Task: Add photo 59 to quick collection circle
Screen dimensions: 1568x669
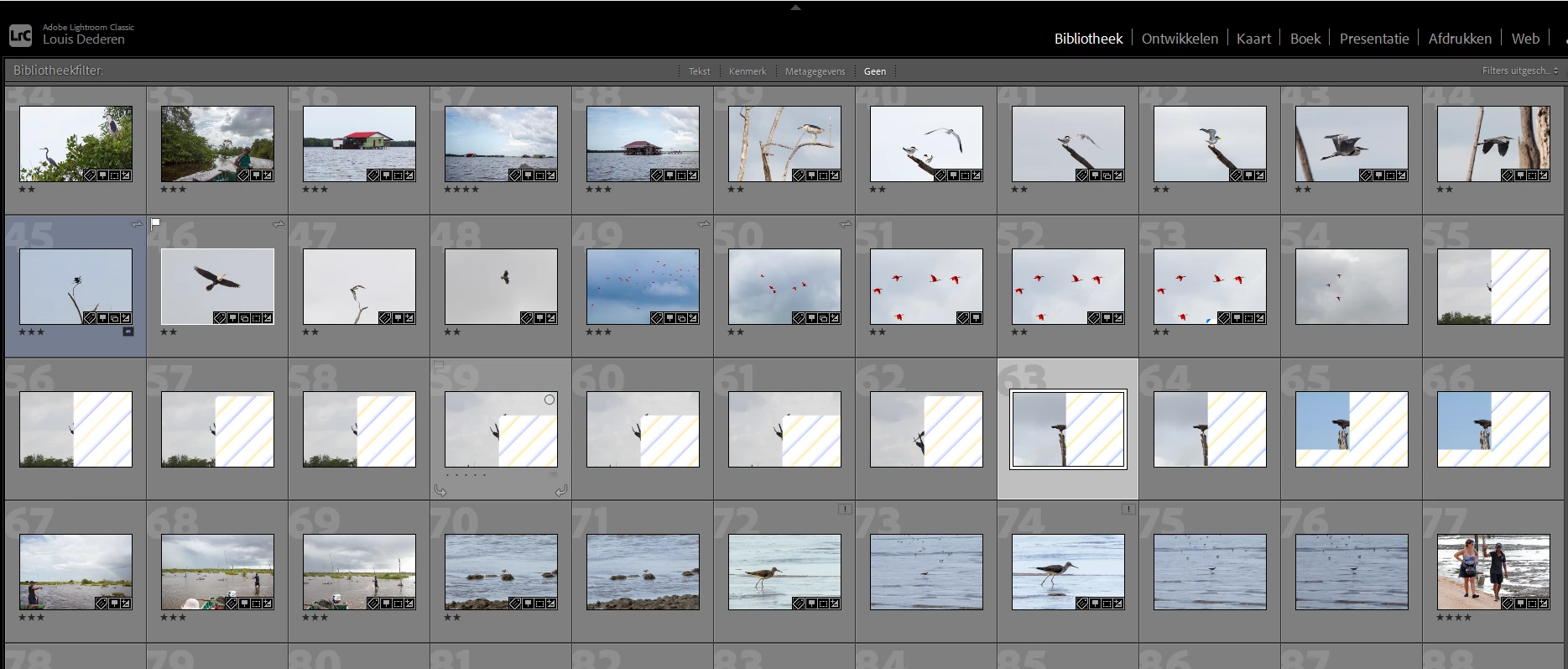Action: tap(550, 400)
